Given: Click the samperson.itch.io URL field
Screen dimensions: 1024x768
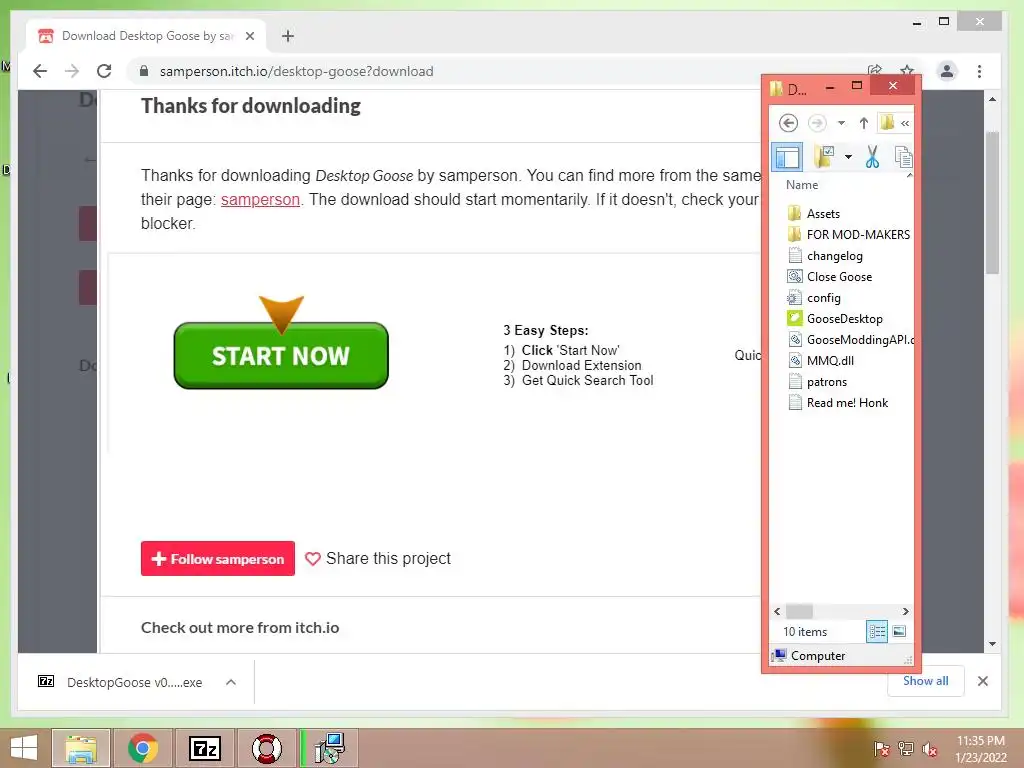Looking at the screenshot, I should 296,71.
